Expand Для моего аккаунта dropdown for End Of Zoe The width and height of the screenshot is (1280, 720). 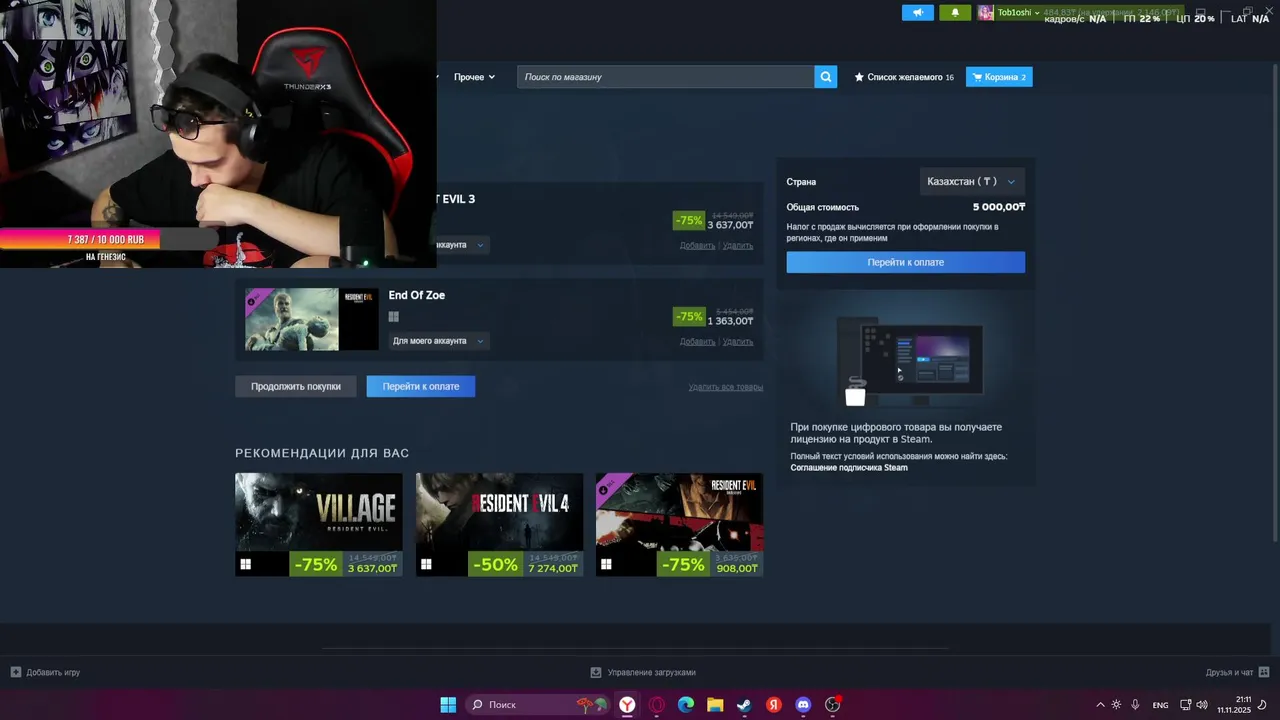click(438, 341)
